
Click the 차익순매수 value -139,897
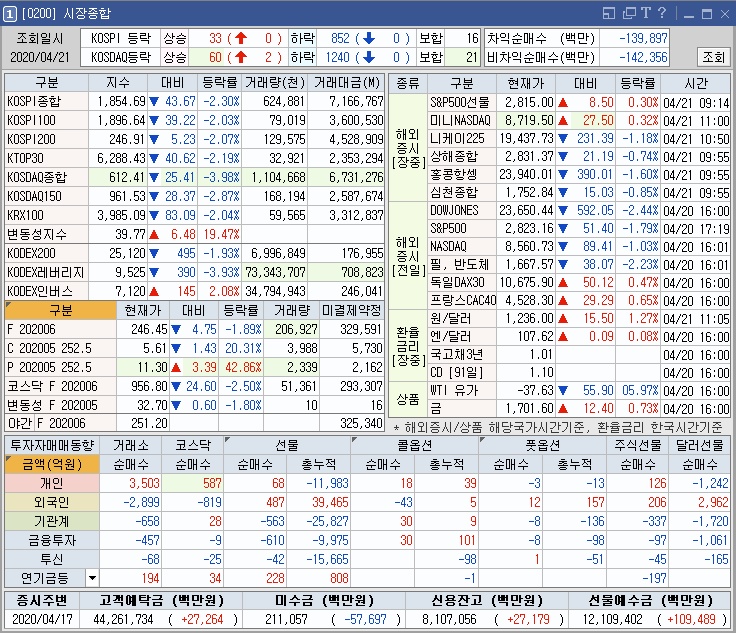point(643,38)
